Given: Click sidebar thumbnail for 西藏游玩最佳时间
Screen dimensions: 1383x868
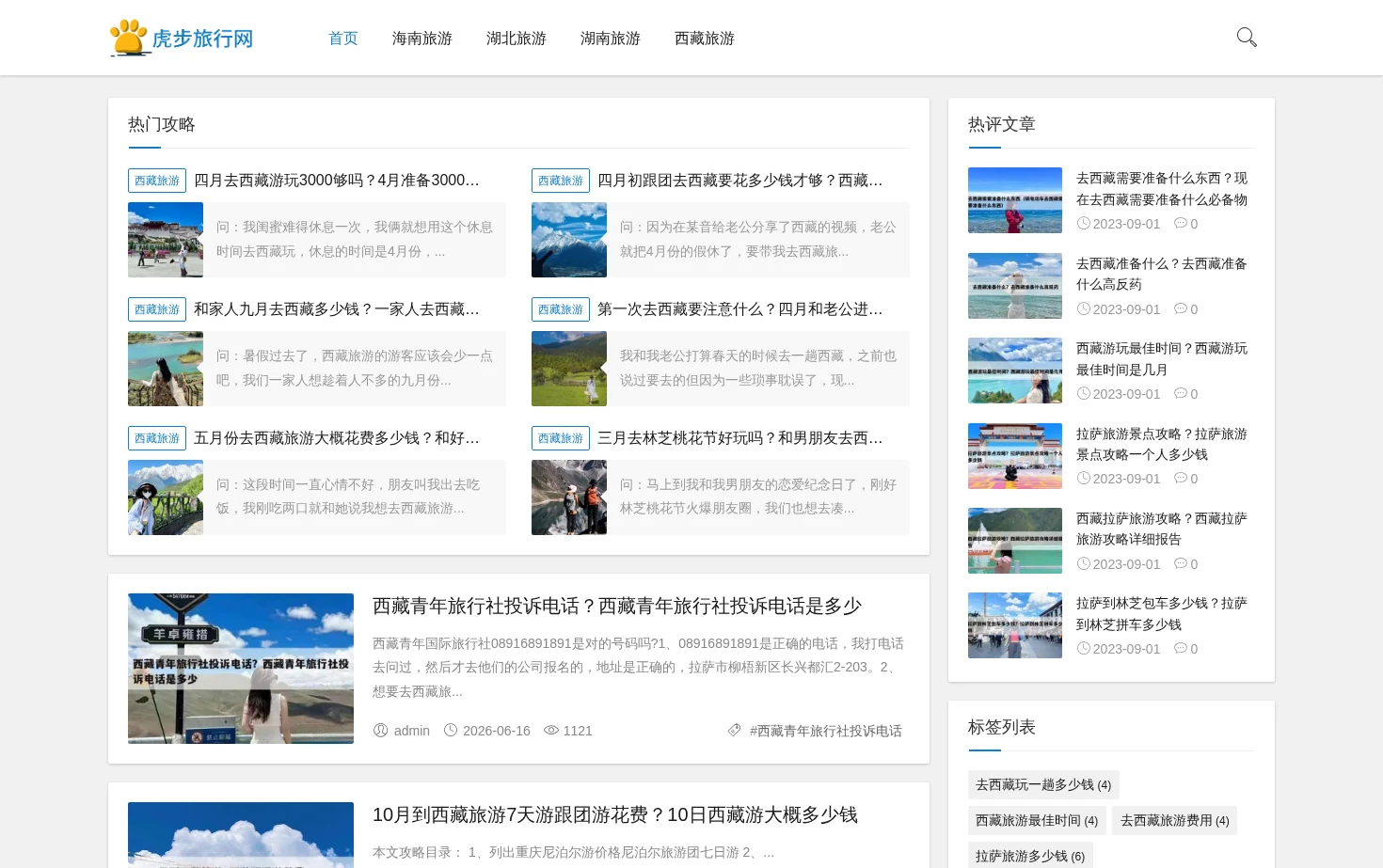Looking at the screenshot, I should pyautogui.click(x=1015, y=371).
